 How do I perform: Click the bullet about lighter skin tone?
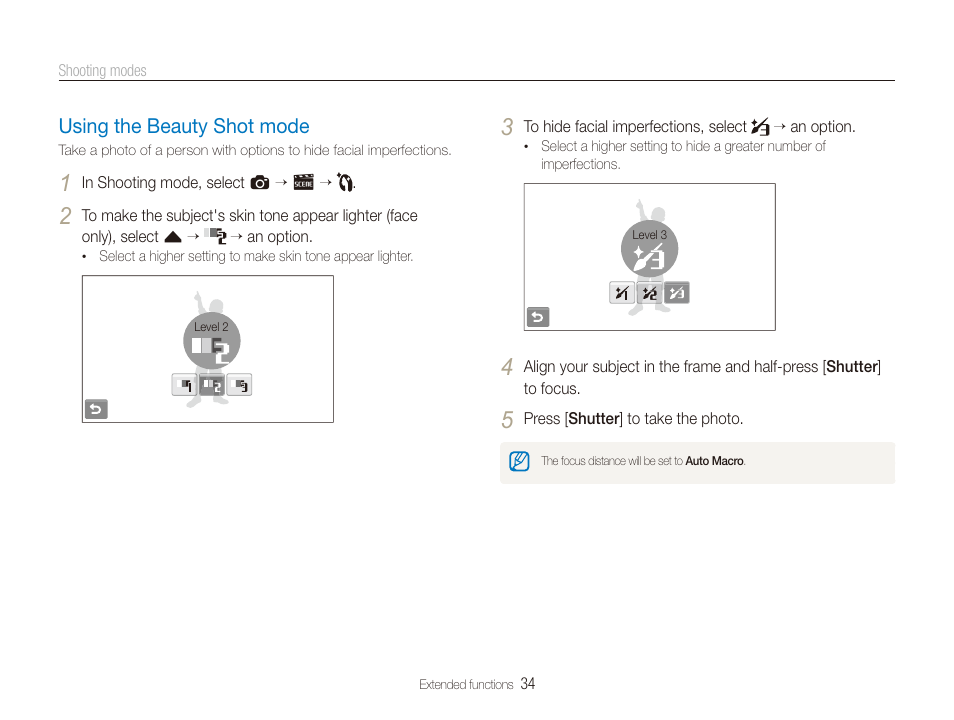point(256,256)
